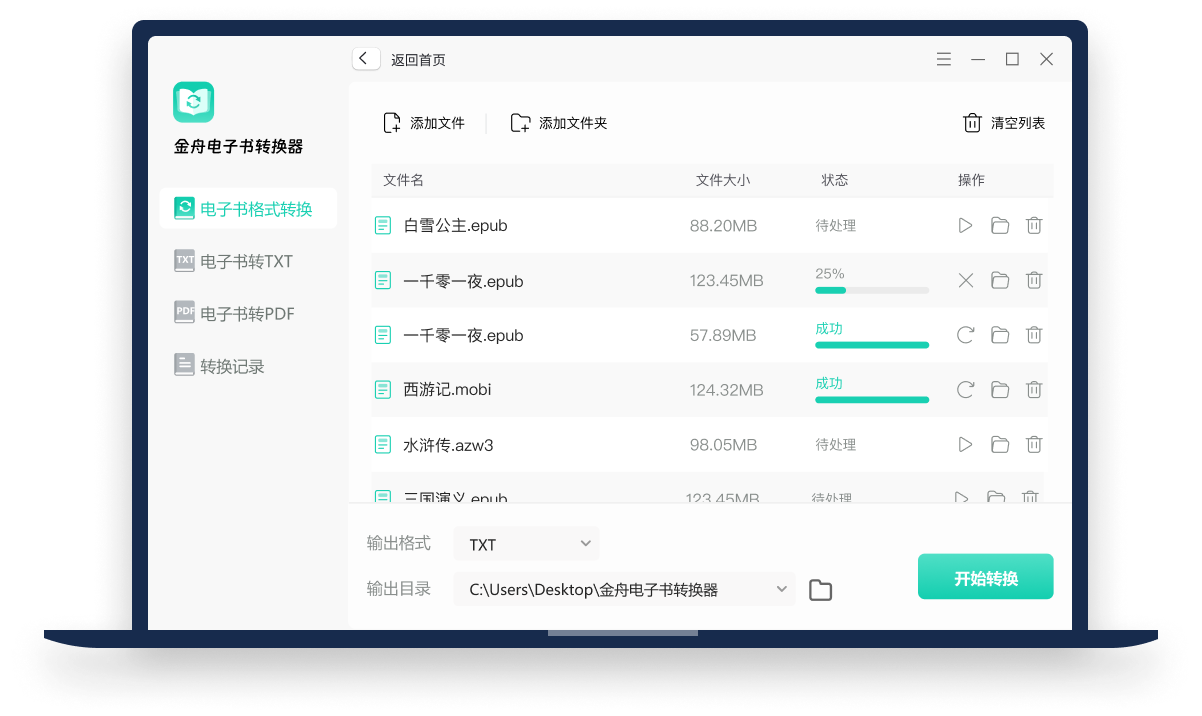Viewport: 1202px width, 716px height.
Task: Retry conversion of 西游记.mobi with the redo icon
Action: point(965,389)
